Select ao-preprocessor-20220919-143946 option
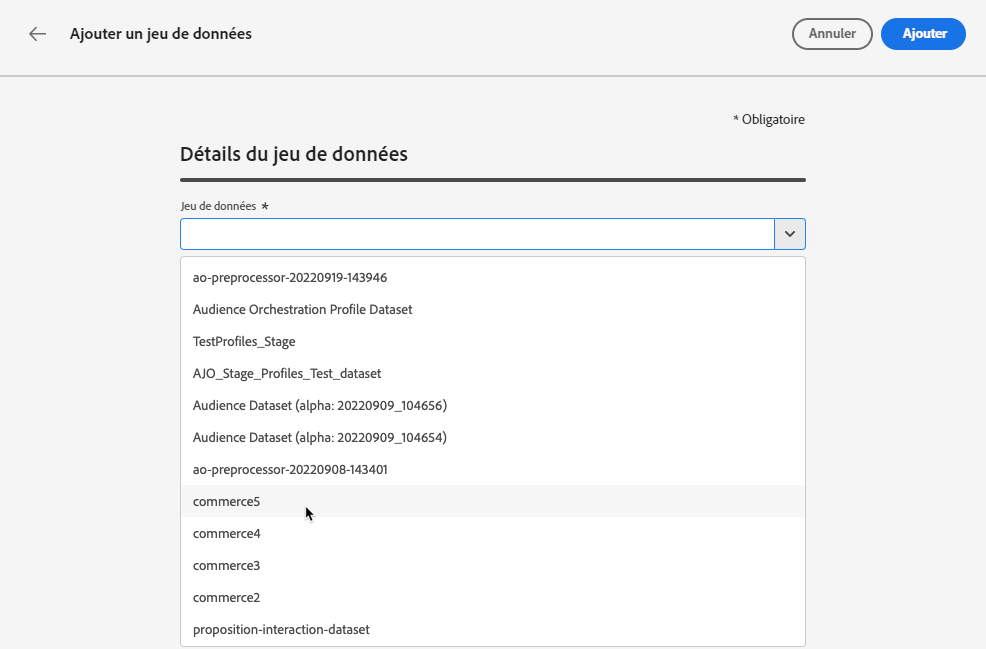The height and width of the screenshot is (649, 986). pos(290,277)
